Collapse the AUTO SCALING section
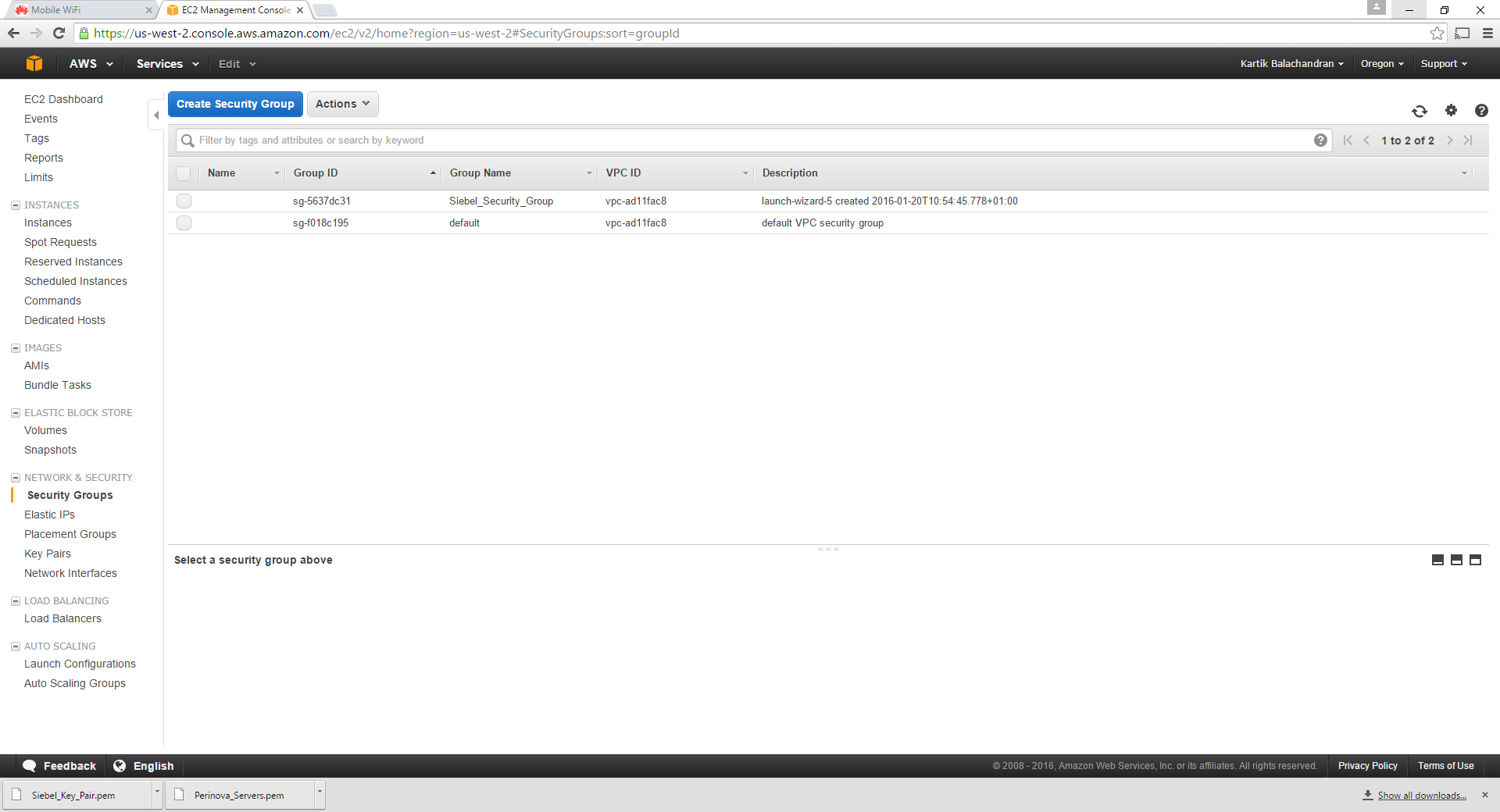 coord(16,646)
